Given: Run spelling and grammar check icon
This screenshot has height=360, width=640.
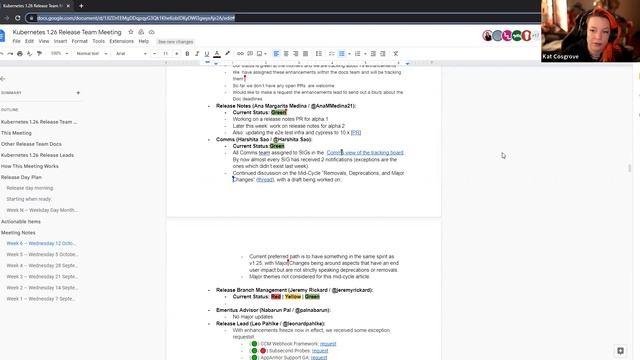Looking at the screenshot, I should point(29,53).
